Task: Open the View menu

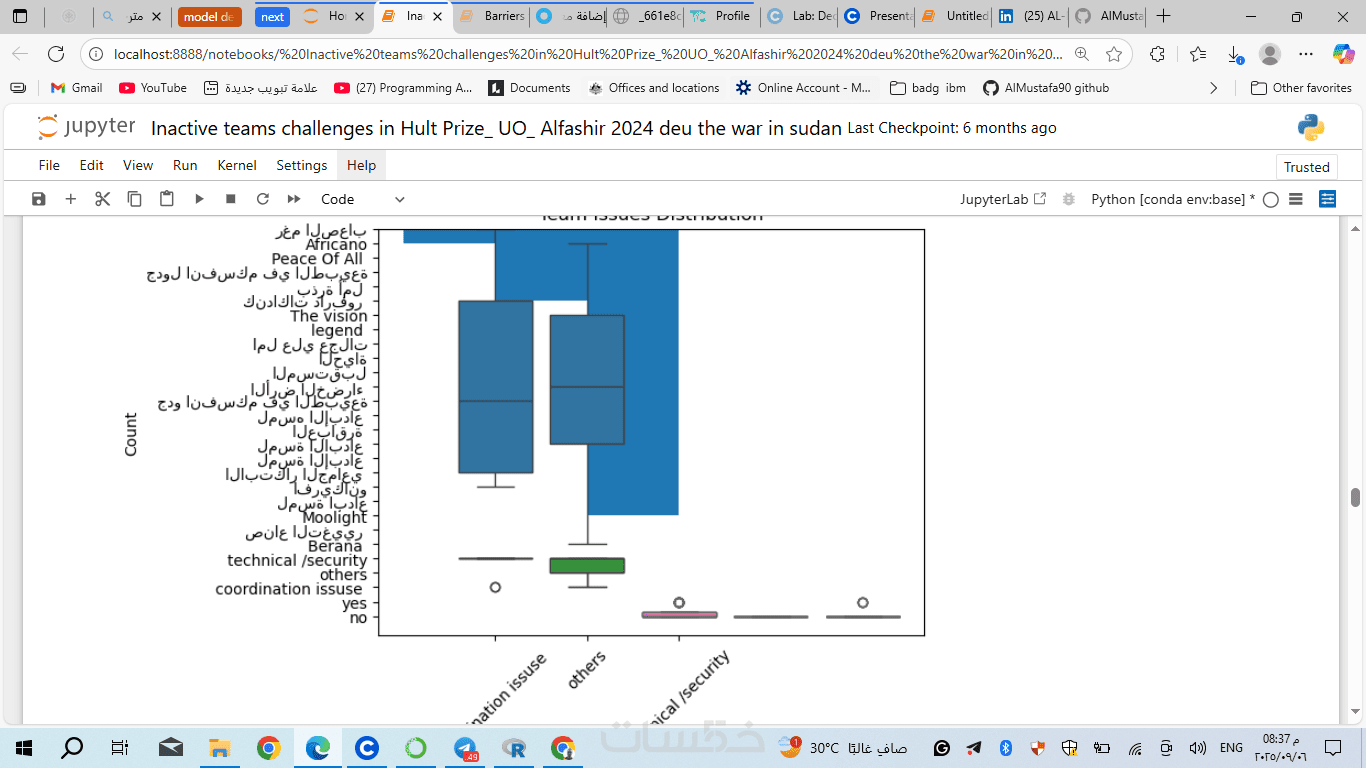Action: pyautogui.click(x=138, y=165)
